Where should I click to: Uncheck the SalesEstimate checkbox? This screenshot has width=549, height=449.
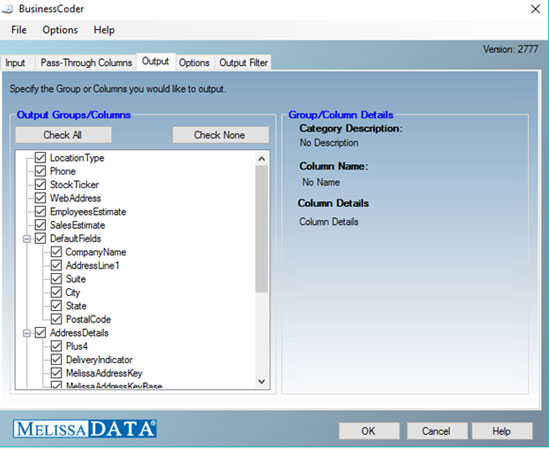(x=40, y=225)
